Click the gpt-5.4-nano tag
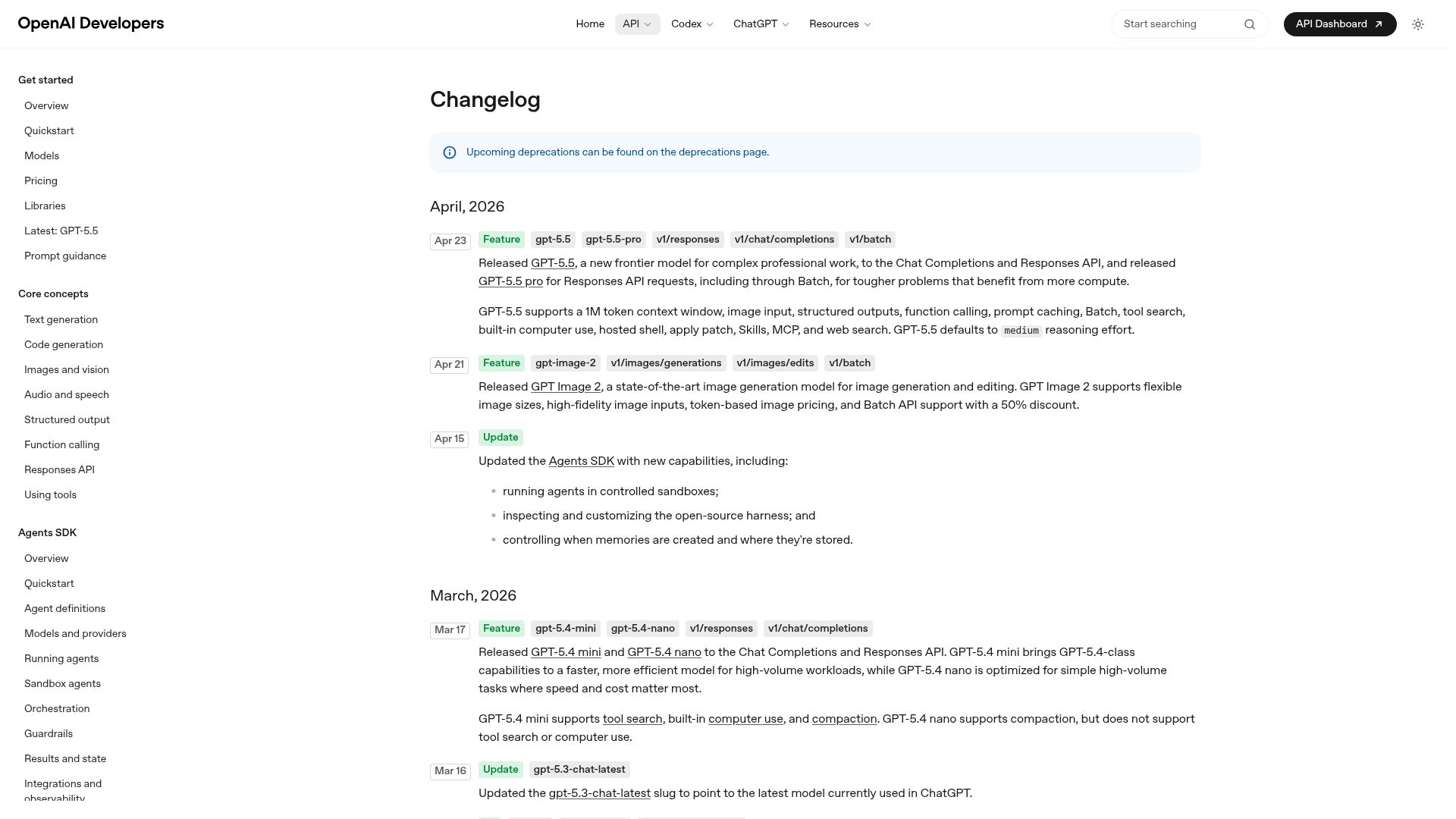Viewport: 1456px width, 819px height. 643,629
